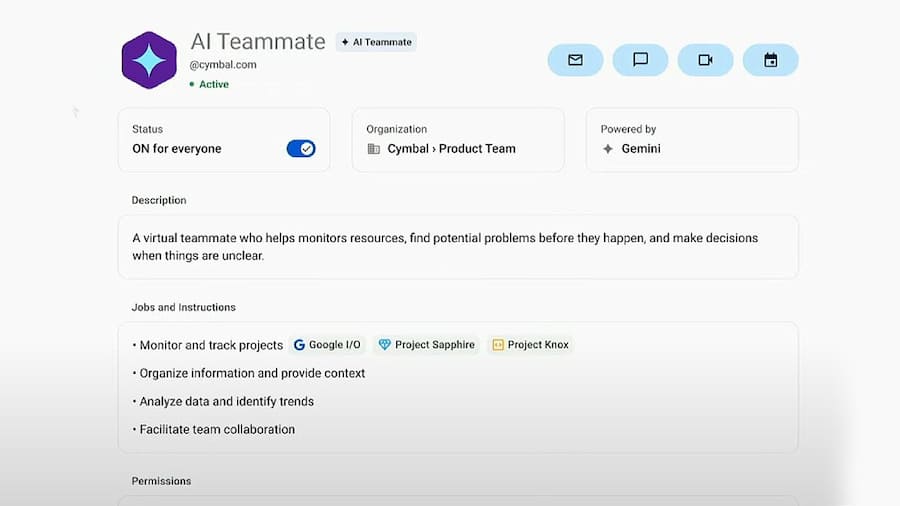
Task: Click the 'Powered by' label
Action: pos(628,129)
